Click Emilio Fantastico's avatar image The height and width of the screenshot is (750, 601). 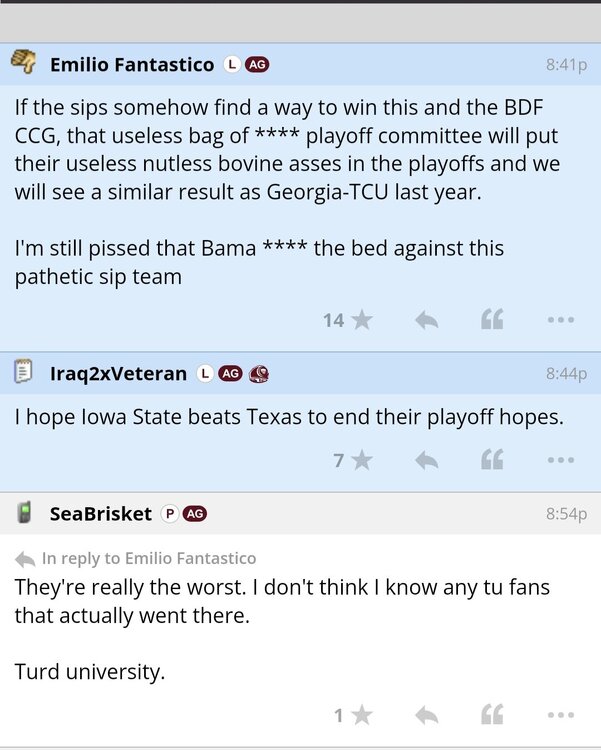tap(24, 63)
